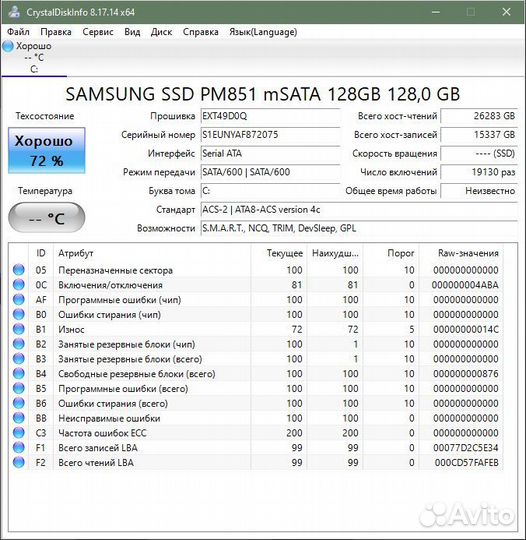The image size is (526, 540).
Task: Select attribute name Неисправимые ошибки
Action: click(109, 418)
